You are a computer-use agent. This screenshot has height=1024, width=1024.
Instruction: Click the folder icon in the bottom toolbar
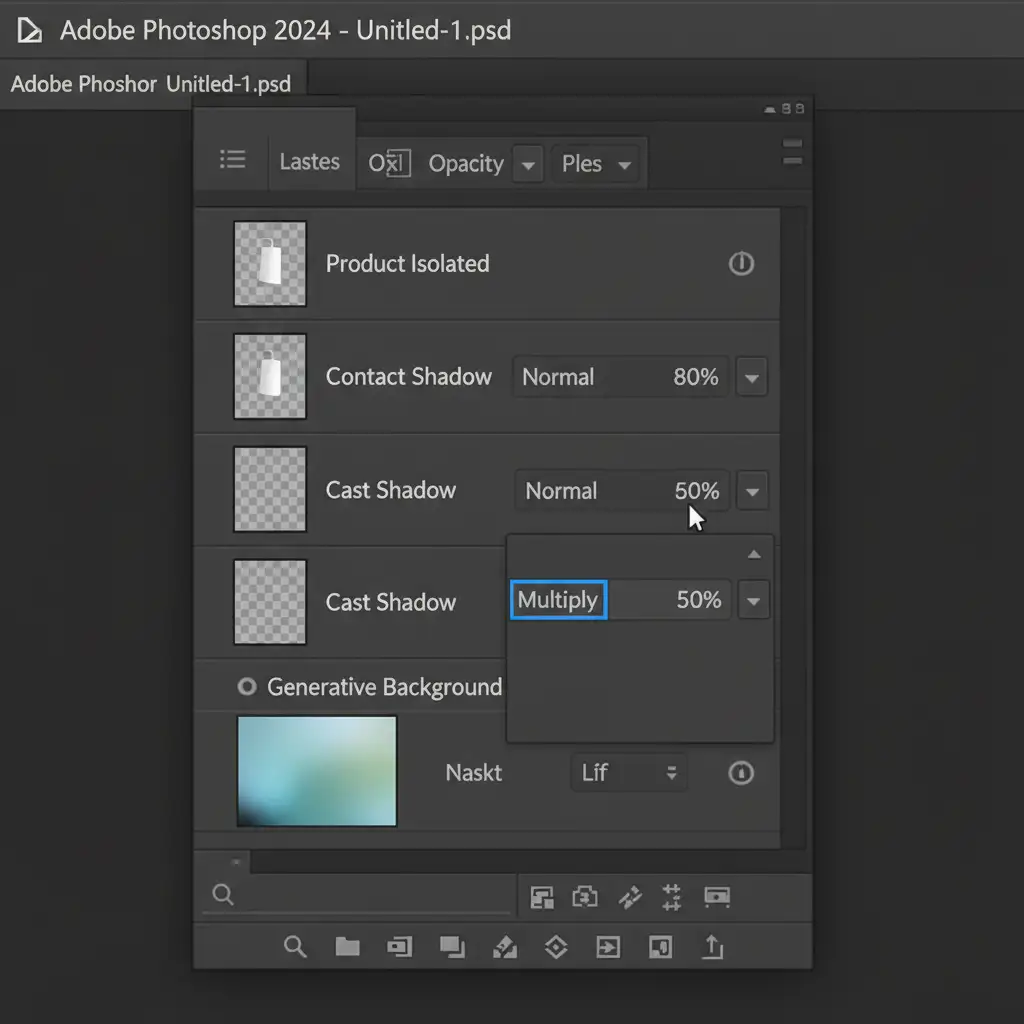[347, 947]
